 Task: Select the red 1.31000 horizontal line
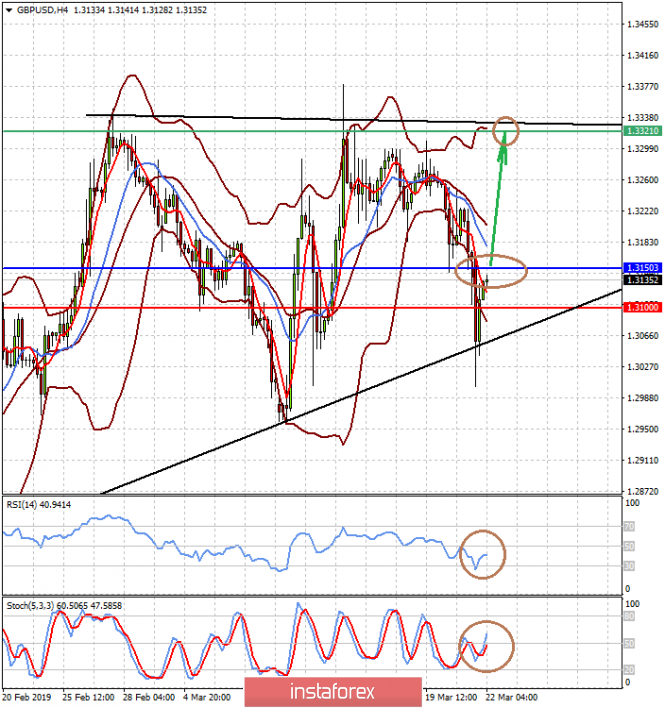point(312,307)
